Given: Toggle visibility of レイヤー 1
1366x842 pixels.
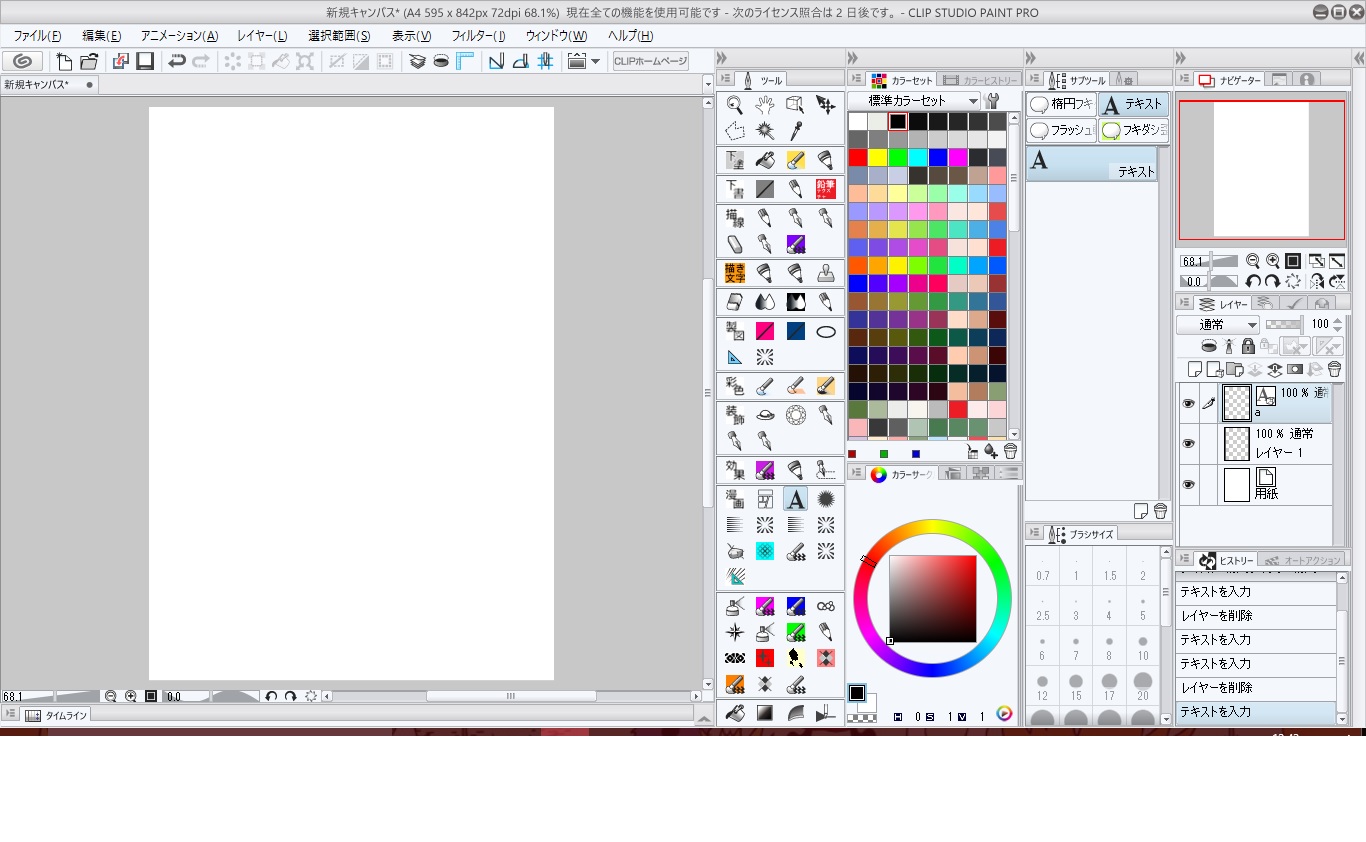Looking at the screenshot, I should point(1188,443).
